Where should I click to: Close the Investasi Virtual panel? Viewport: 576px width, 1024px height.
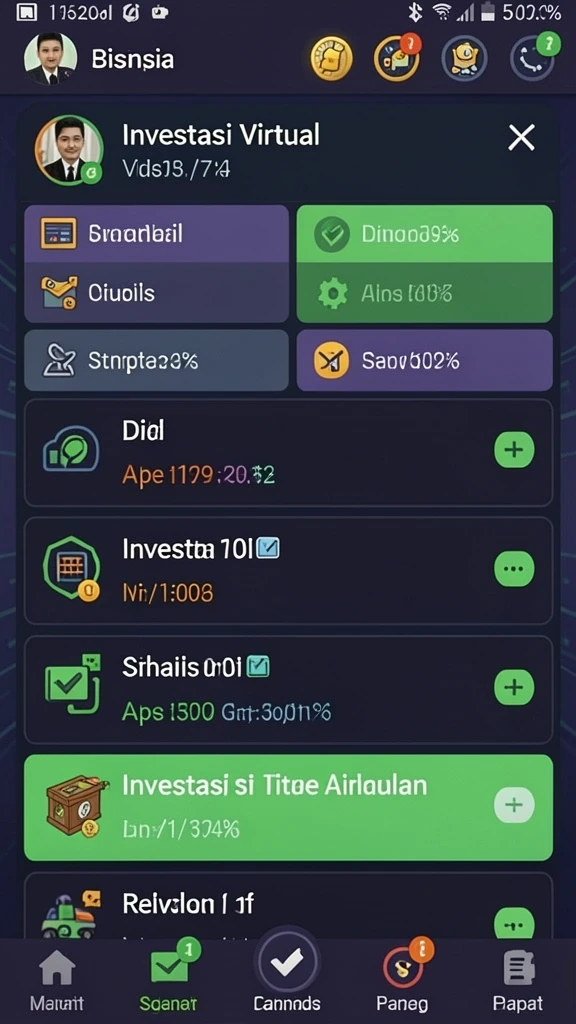click(x=521, y=138)
